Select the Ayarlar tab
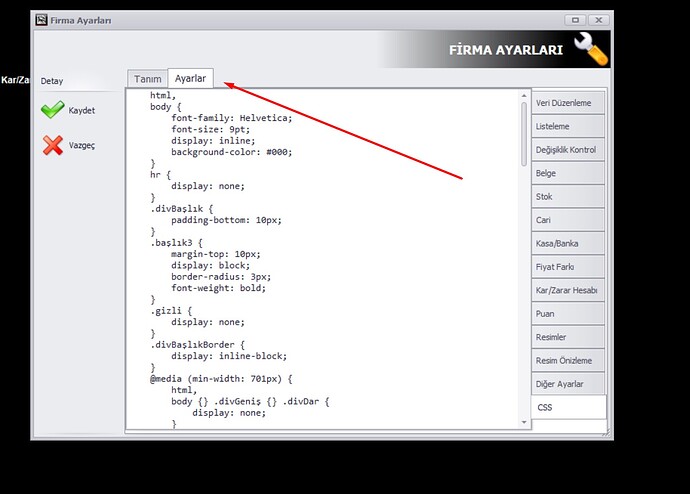The width and height of the screenshot is (690, 494). click(191, 78)
